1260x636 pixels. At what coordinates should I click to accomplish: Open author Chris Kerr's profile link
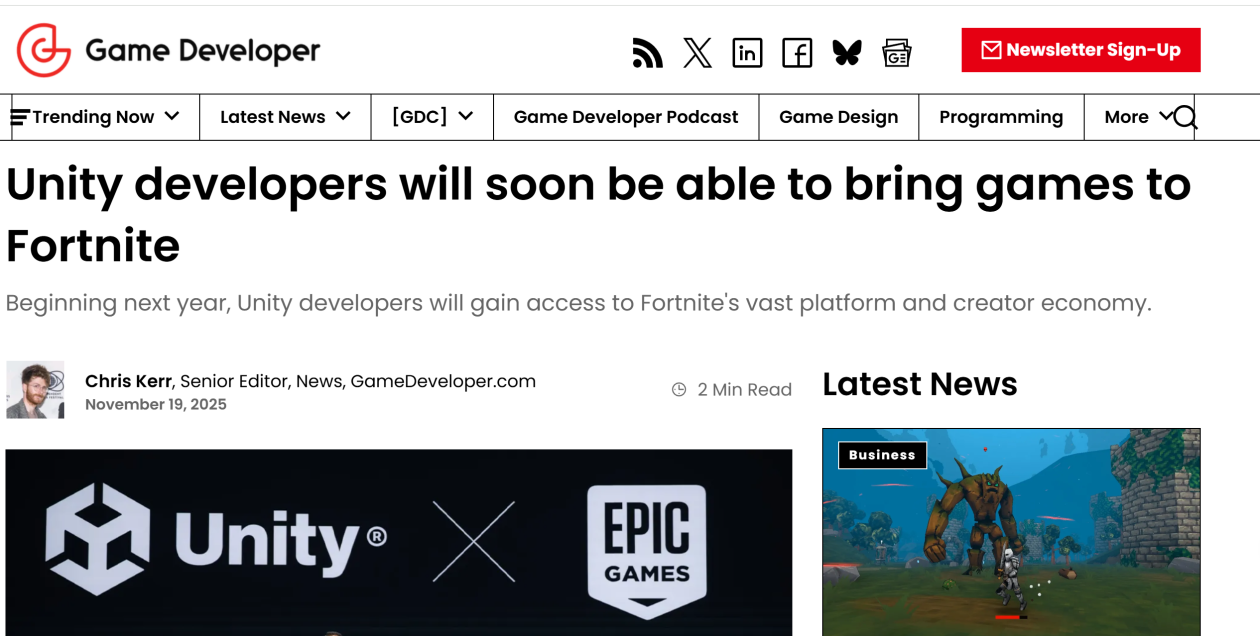(x=129, y=381)
